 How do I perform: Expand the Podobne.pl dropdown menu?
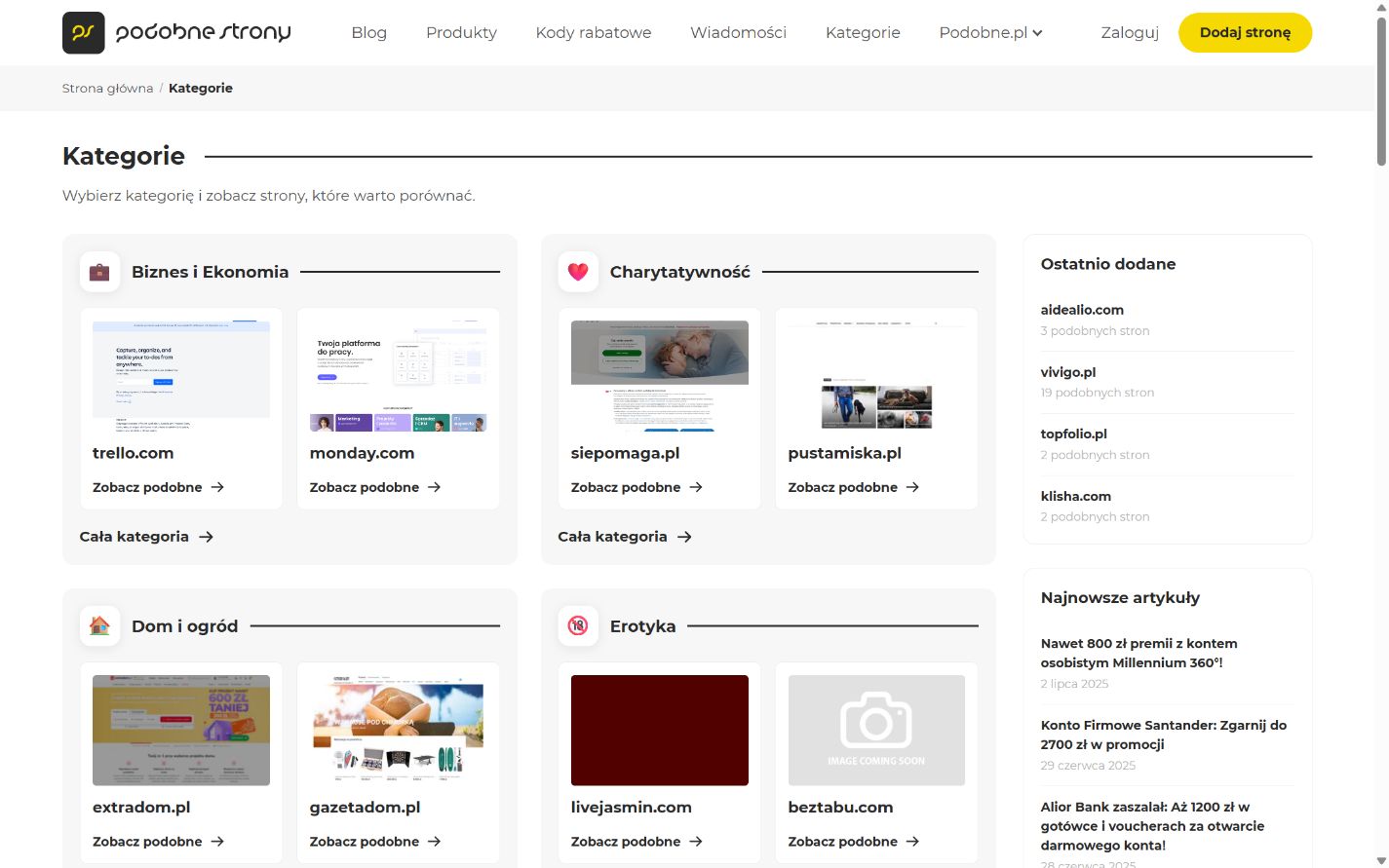[990, 32]
